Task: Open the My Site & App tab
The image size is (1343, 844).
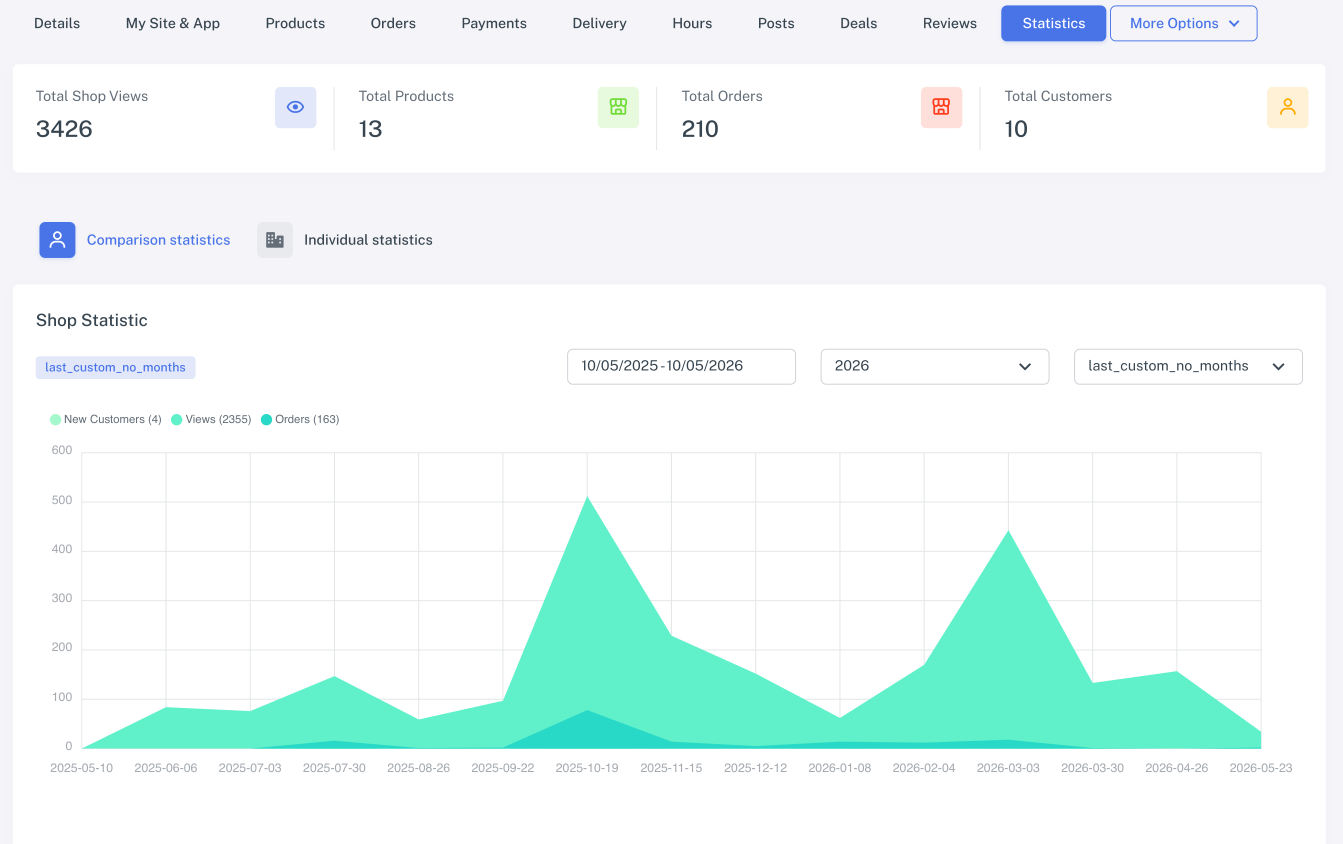Action: click(x=173, y=23)
